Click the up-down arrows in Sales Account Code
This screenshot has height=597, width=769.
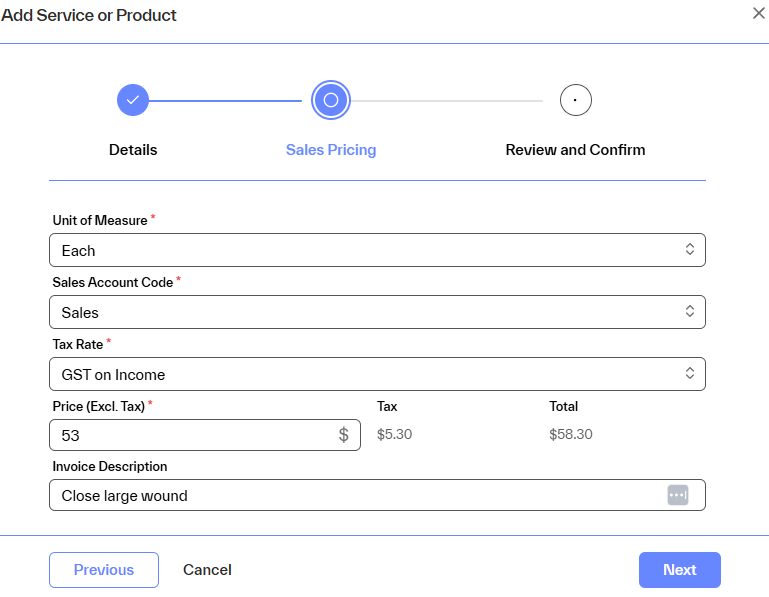[x=689, y=312]
